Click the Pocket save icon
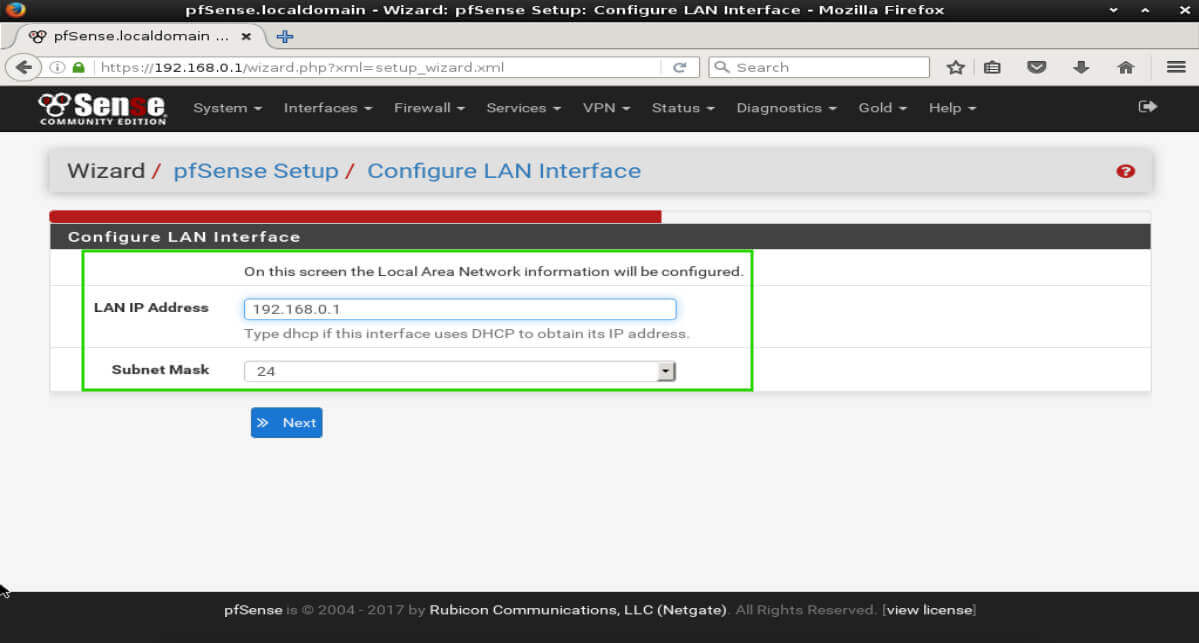 [1037, 67]
